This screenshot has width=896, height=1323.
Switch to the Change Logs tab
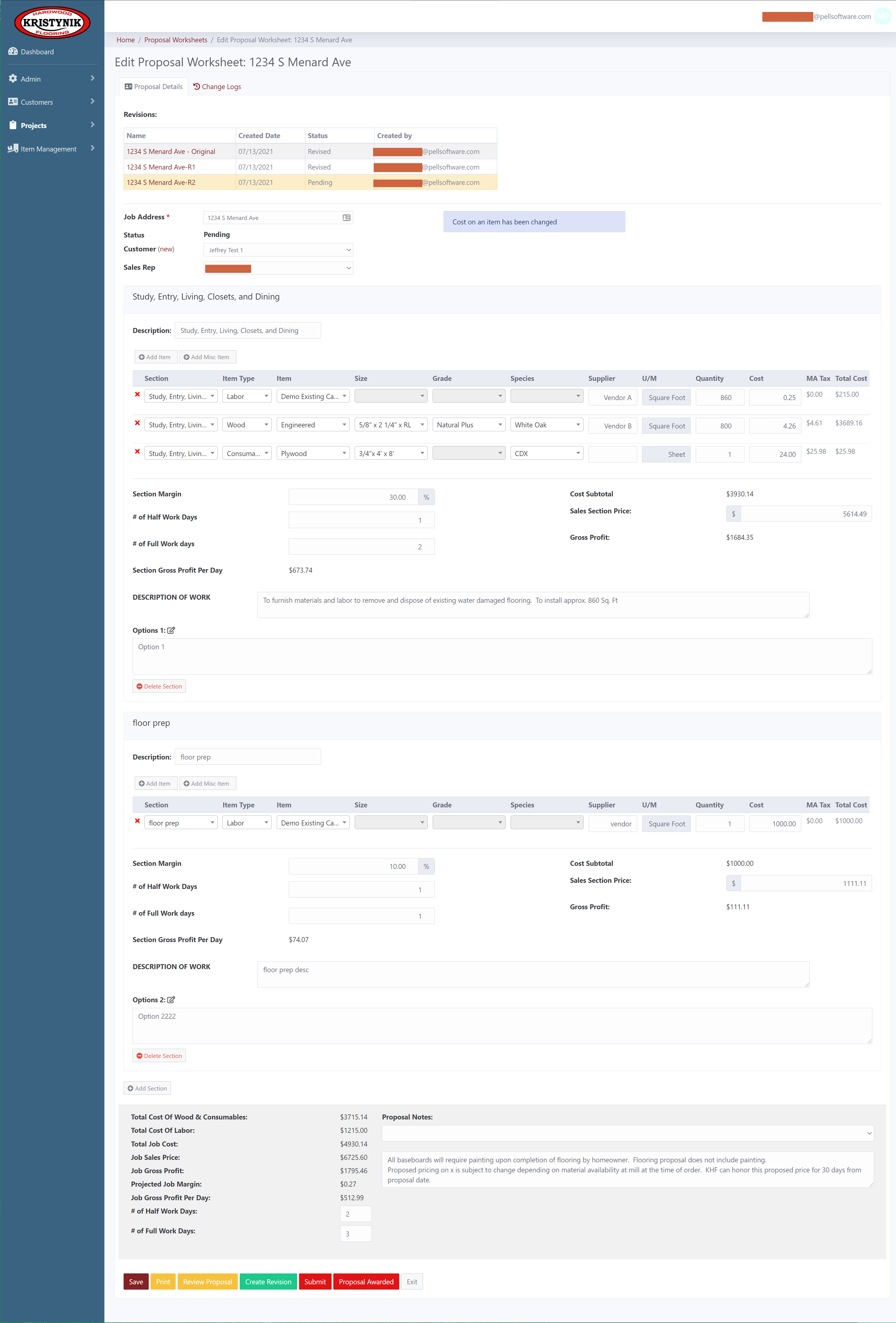click(x=217, y=87)
